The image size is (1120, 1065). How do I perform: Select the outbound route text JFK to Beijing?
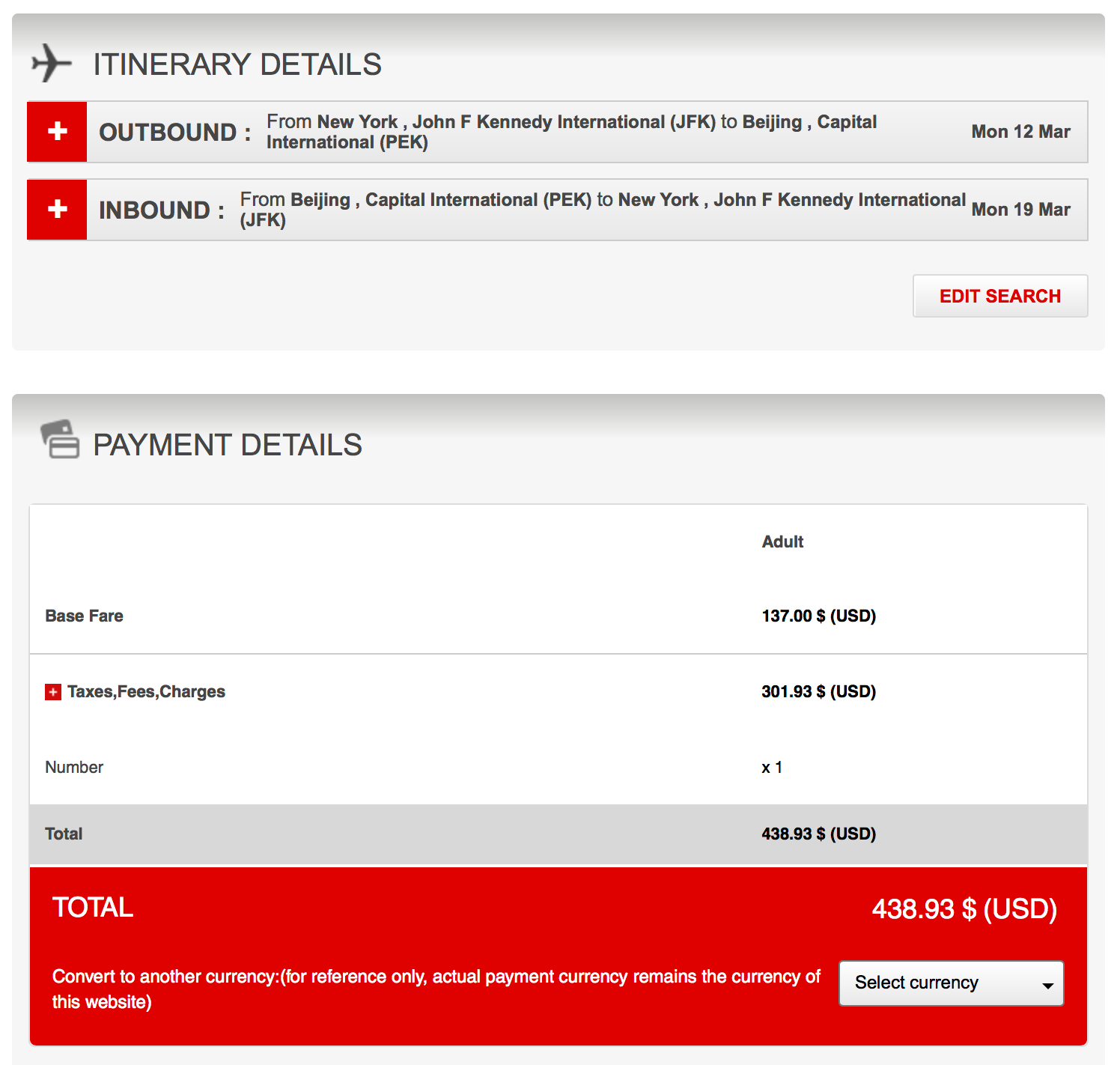570,132
